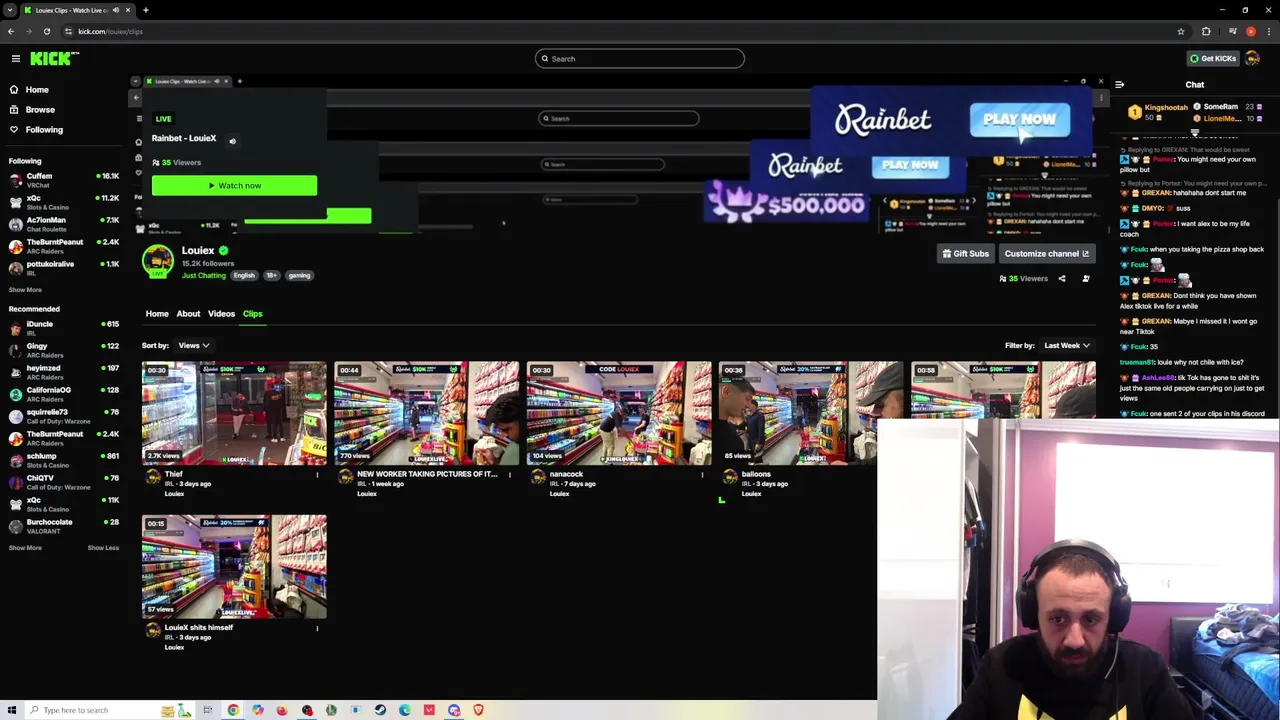Open Browse in the sidebar

[x=40, y=110]
